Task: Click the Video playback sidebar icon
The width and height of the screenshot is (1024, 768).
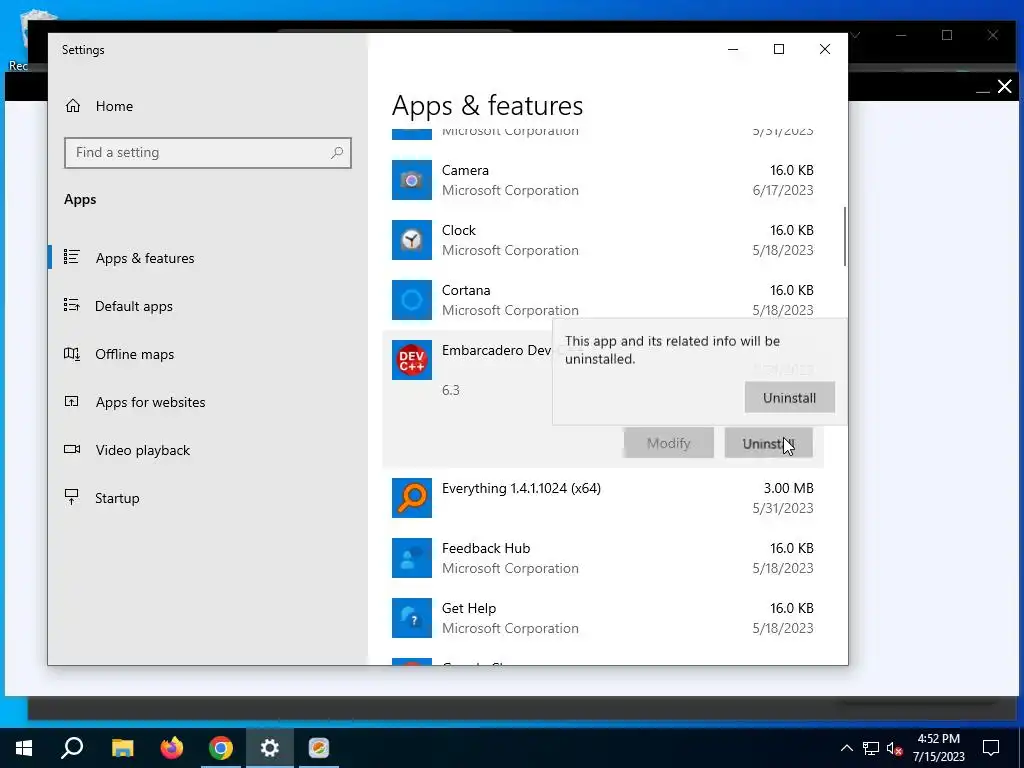Action: tap(72, 449)
